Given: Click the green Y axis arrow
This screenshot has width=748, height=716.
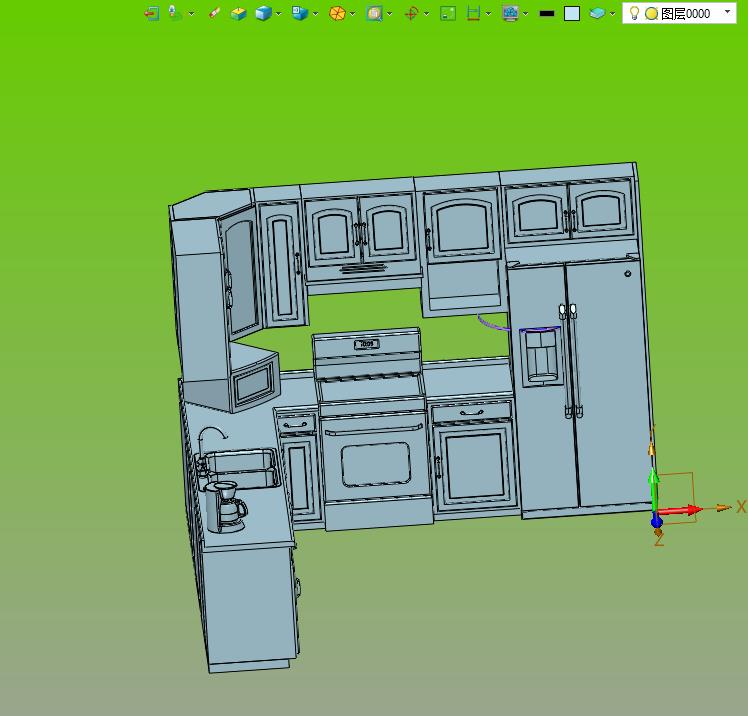Looking at the screenshot, I should (653, 490).
